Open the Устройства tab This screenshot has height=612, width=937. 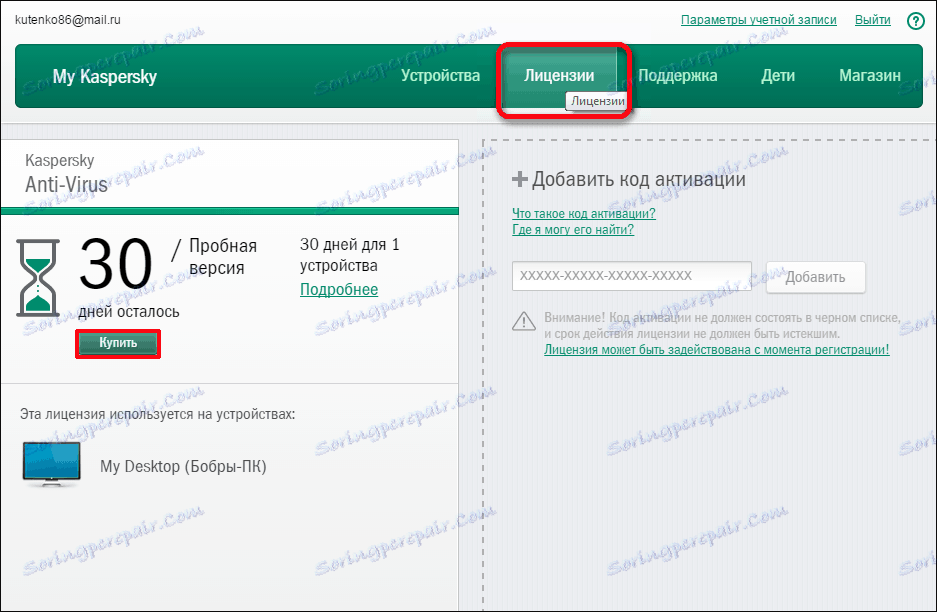tap(440, 76)
